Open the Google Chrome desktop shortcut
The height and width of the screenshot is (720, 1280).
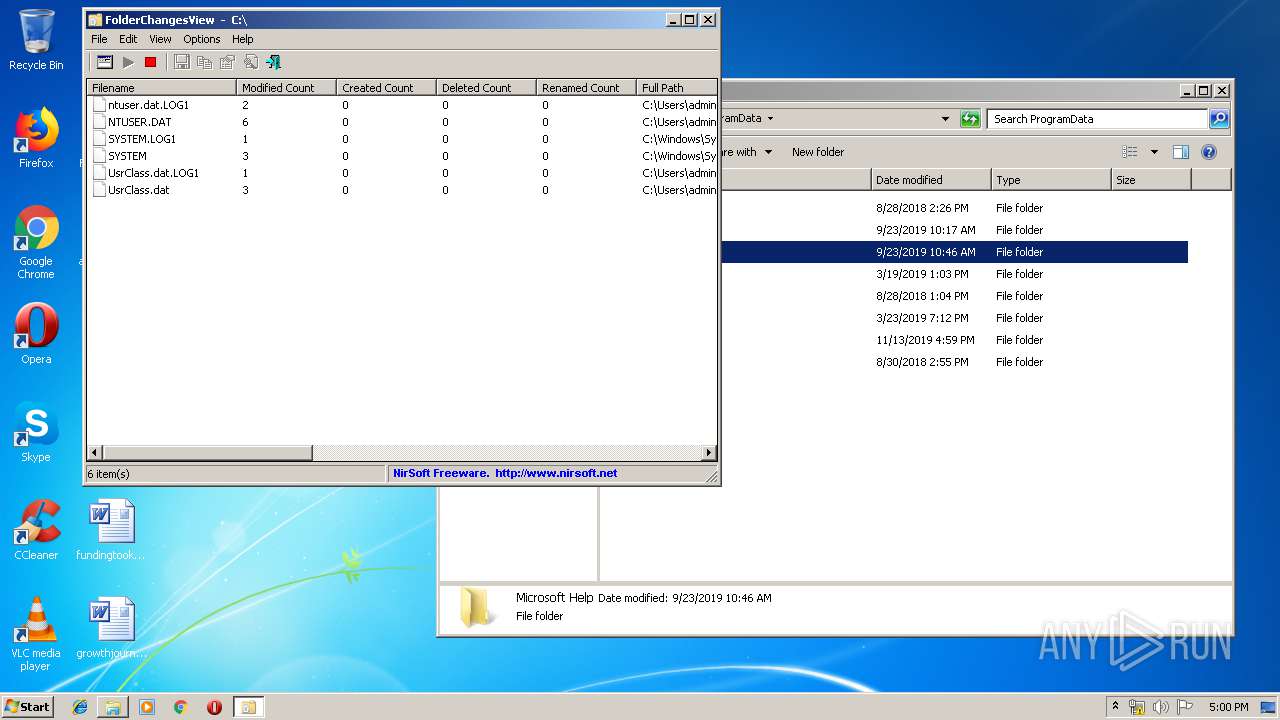(x=36, y=243)
